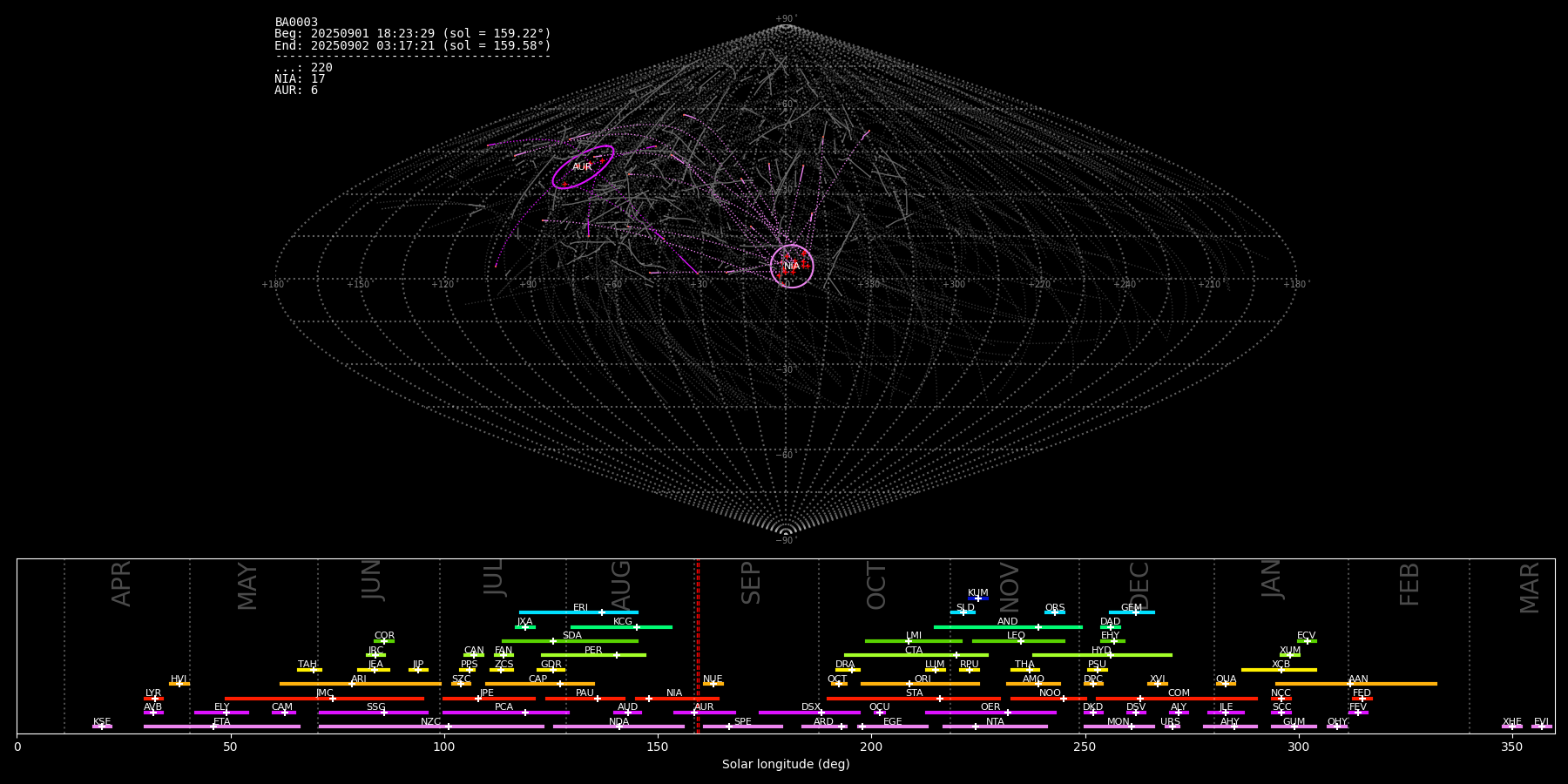Click the Solar longitude (deg) axis label
The image size is (1568, 784).
pos(786,765)
